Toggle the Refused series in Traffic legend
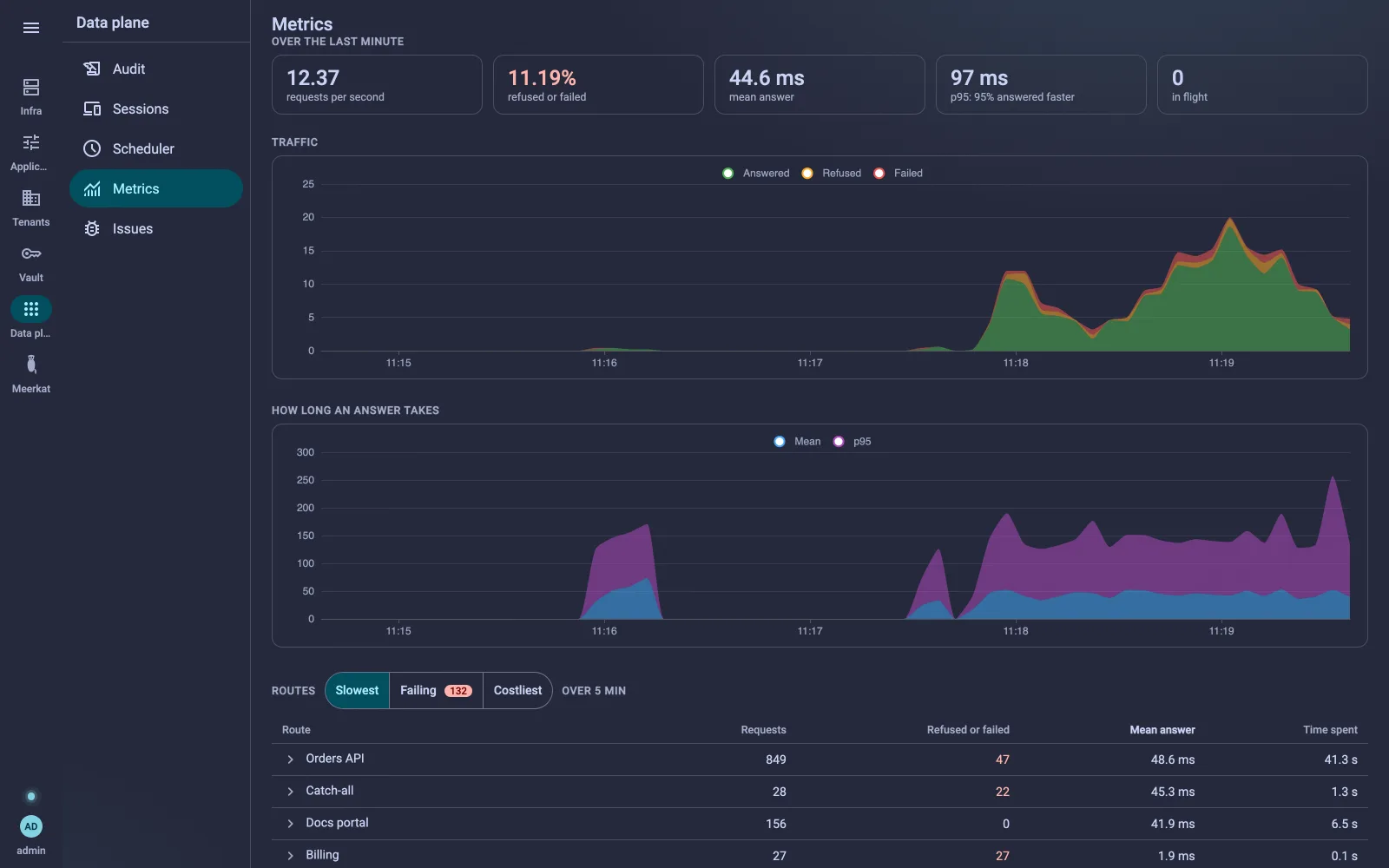Screen dimensions: 1389x868 (832, 174)
